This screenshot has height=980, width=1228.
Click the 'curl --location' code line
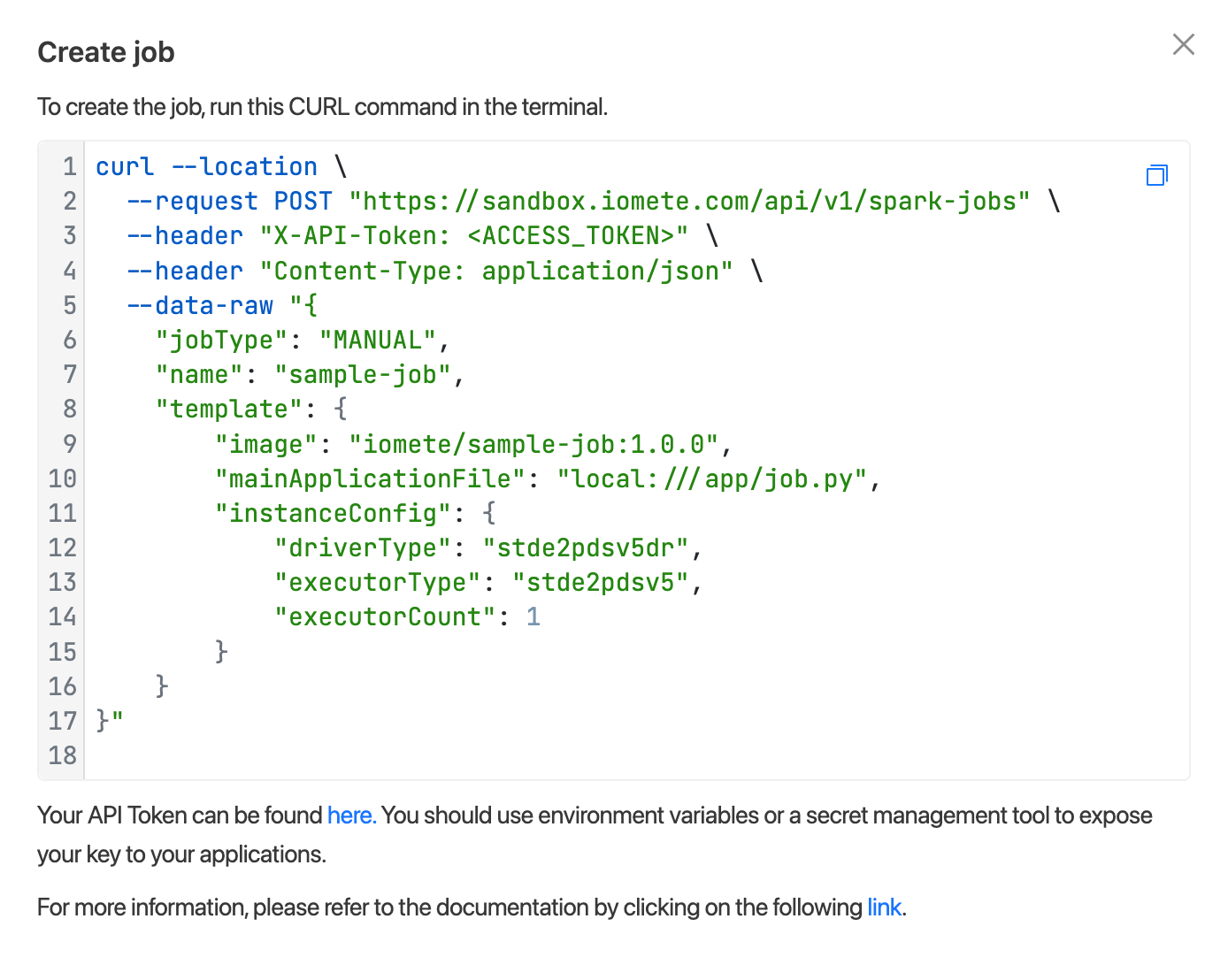point(221,167)
